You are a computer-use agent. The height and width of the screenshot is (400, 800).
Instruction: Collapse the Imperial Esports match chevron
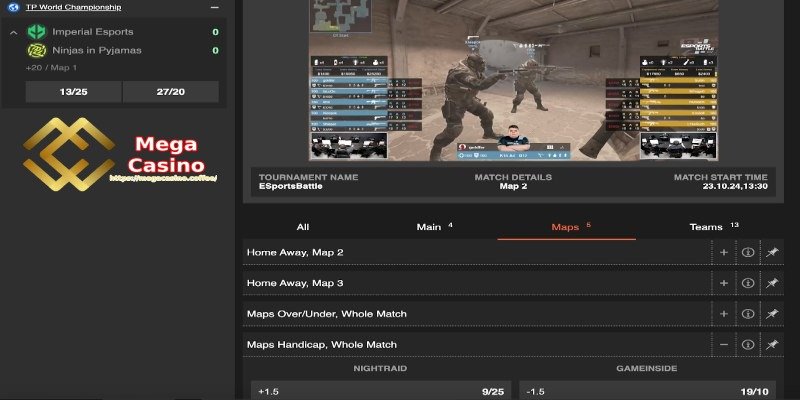14,33
